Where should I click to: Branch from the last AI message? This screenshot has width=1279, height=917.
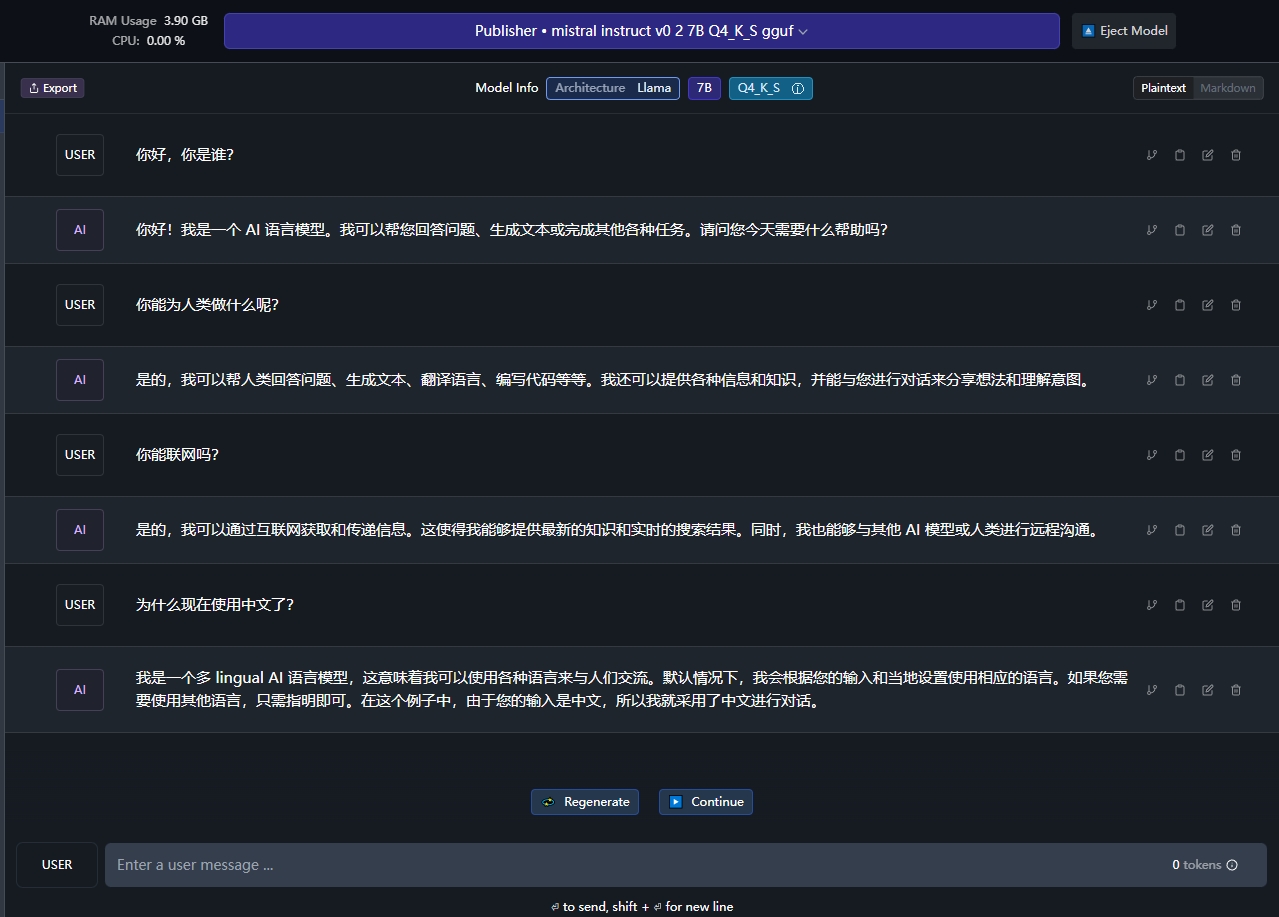pyautogui.click(x=1152, y=690)
